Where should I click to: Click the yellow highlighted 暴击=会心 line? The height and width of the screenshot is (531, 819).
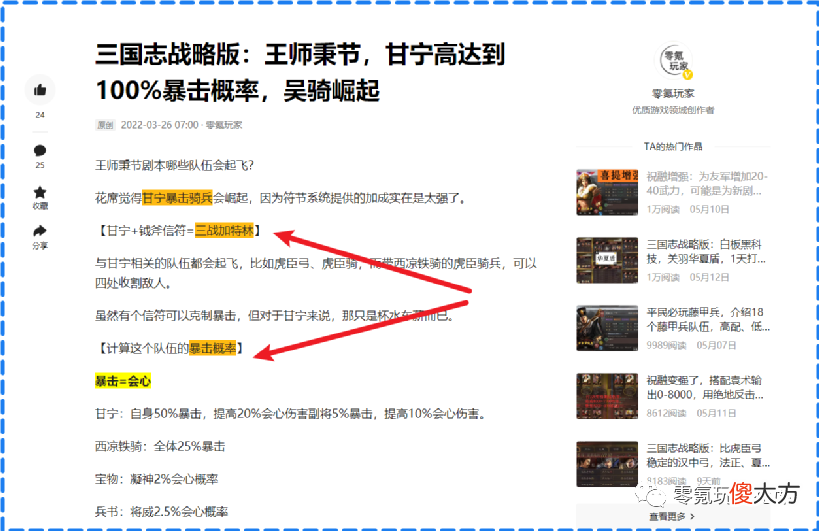point(123,381)
